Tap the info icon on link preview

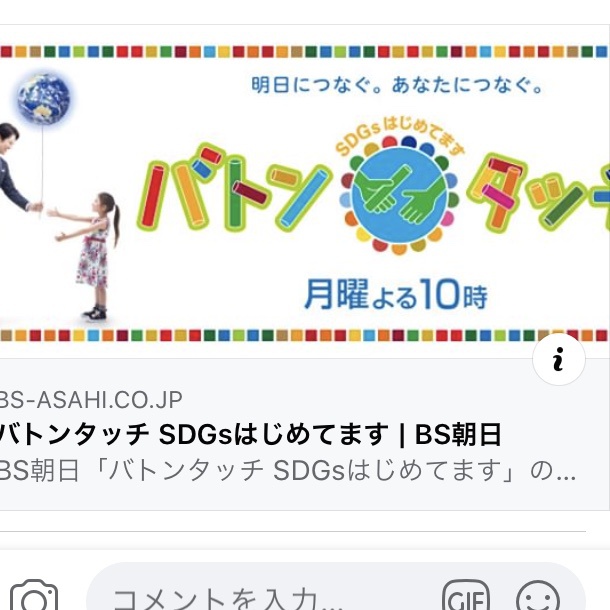click(559, 359)
